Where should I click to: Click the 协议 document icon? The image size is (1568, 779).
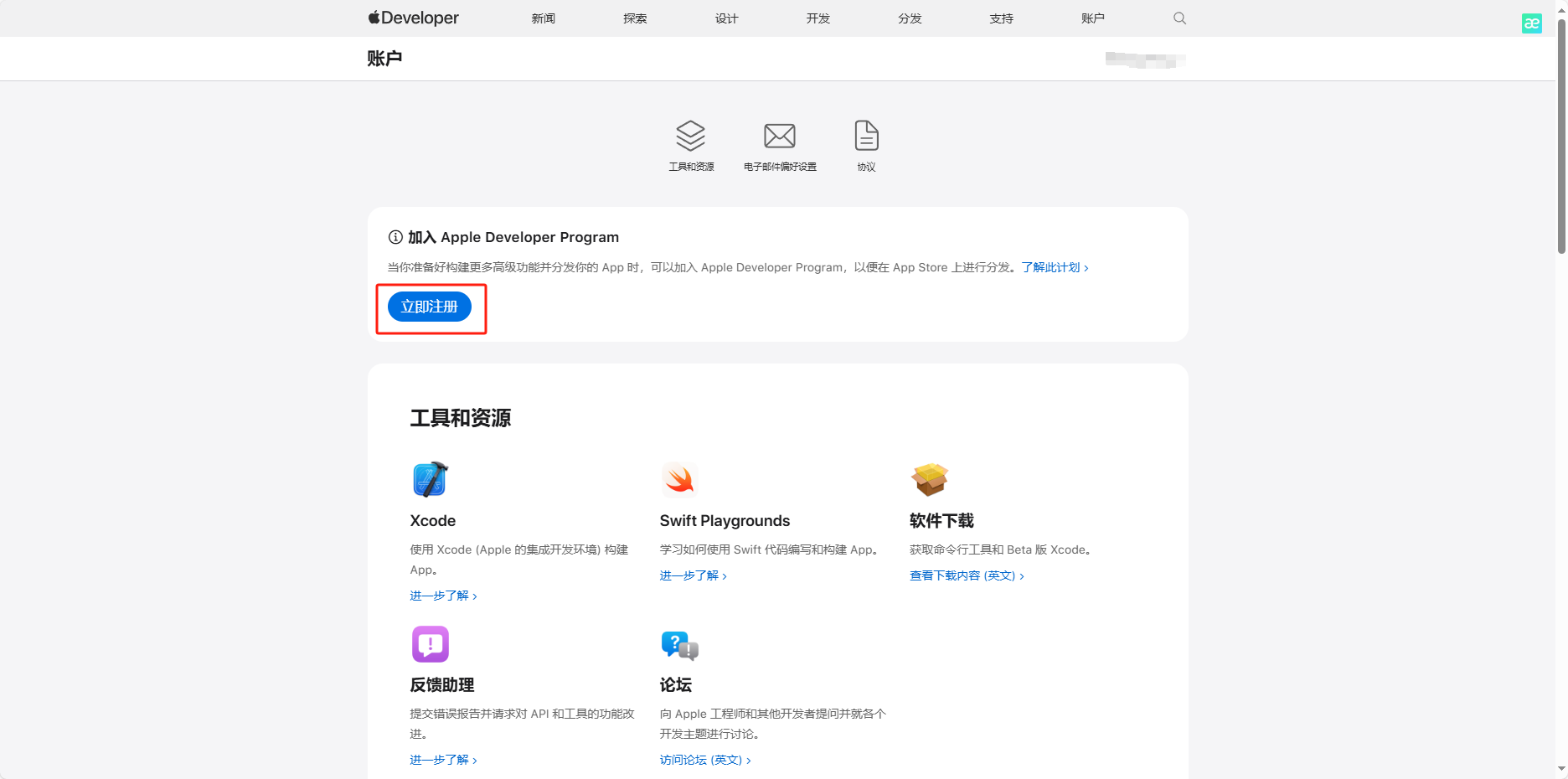coord(866,136)
